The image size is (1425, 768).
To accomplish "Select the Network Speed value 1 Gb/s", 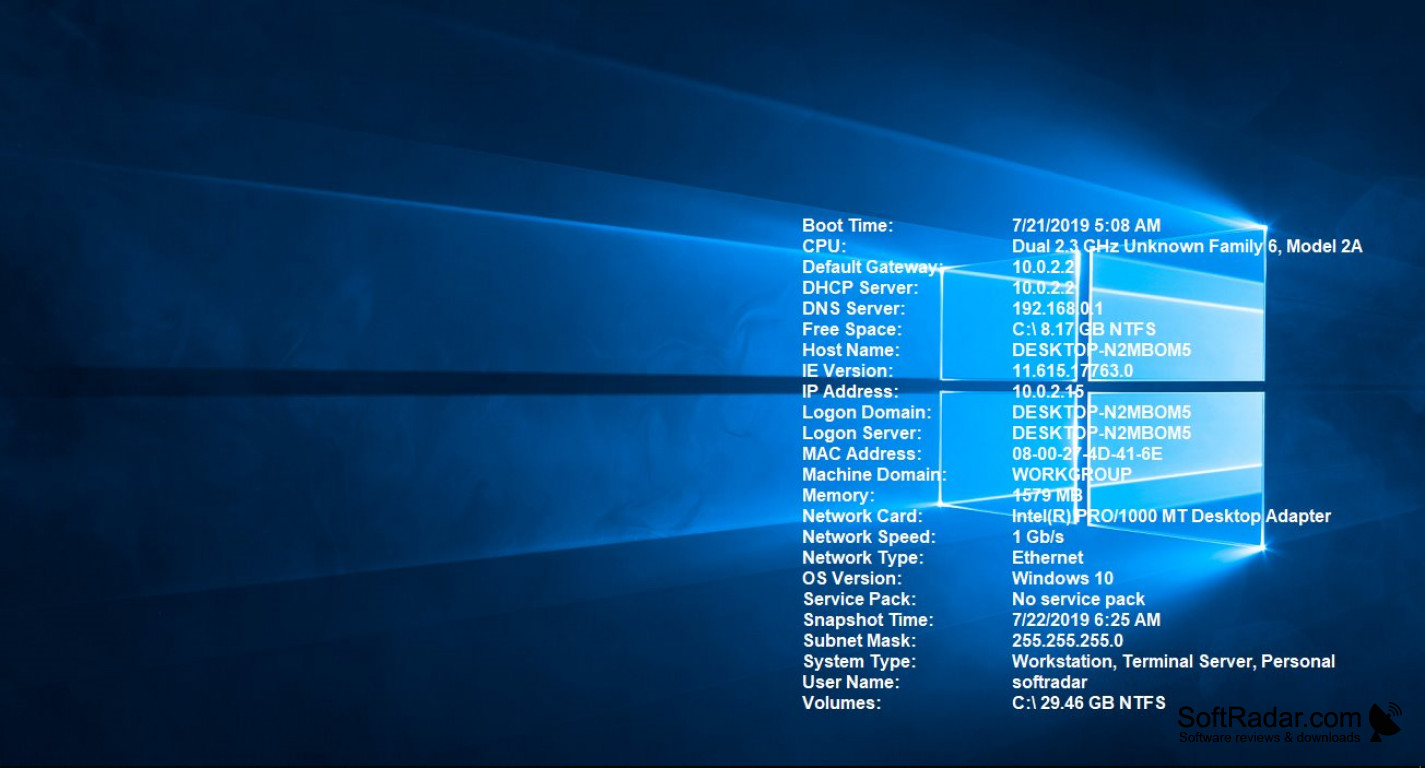I will (1037, 537).
